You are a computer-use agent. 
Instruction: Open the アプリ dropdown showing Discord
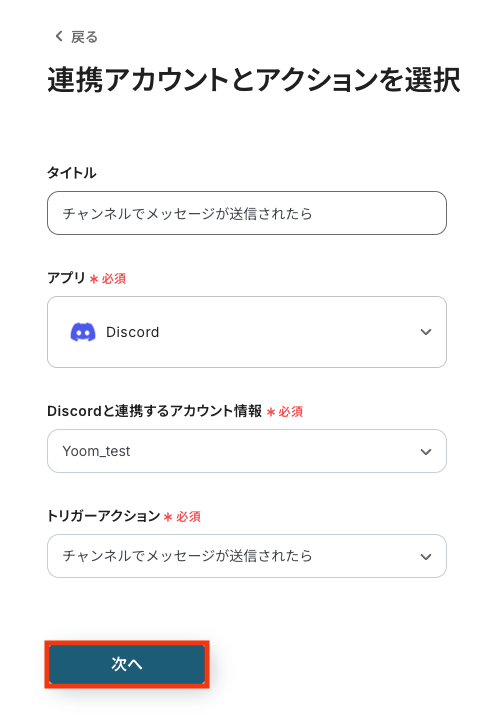click(247, 332)
